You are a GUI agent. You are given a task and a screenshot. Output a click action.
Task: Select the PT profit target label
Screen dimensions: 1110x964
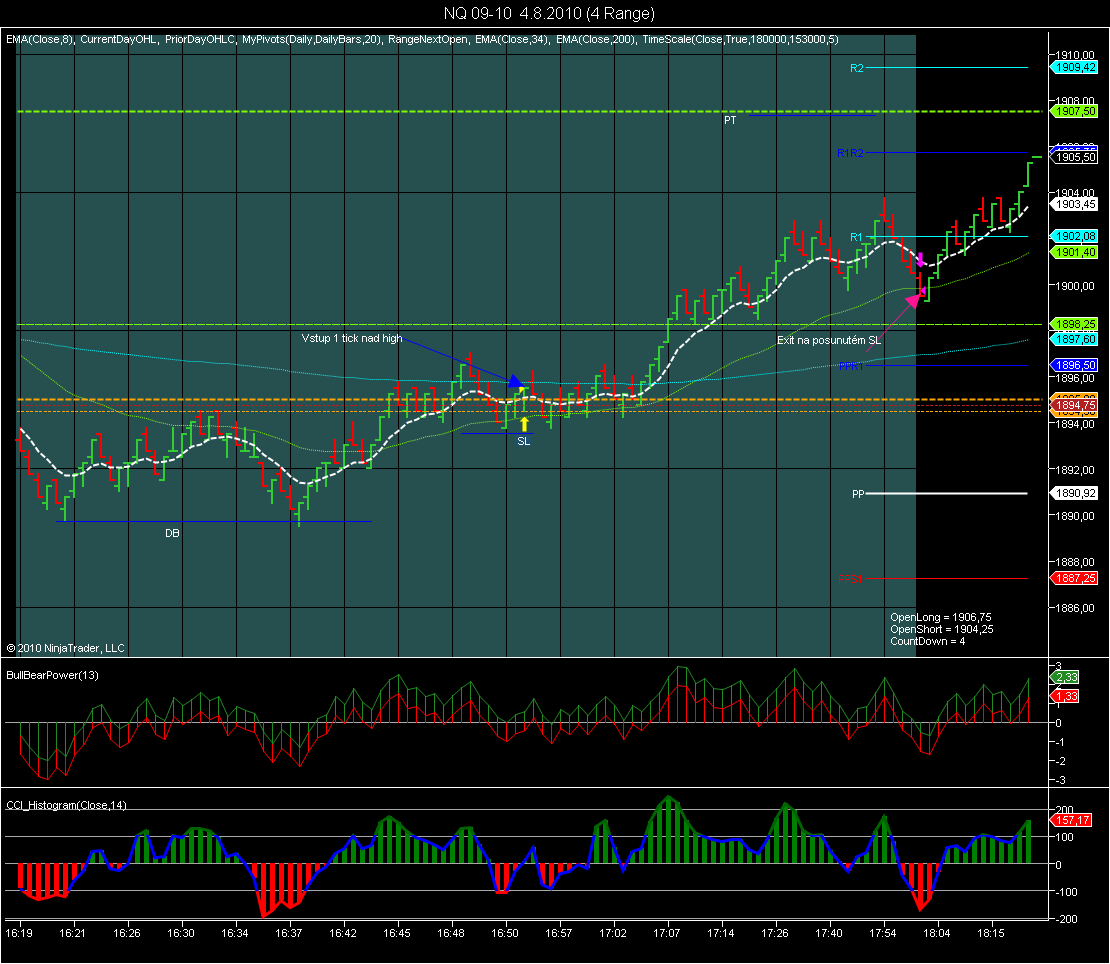(x=730, y=120)
